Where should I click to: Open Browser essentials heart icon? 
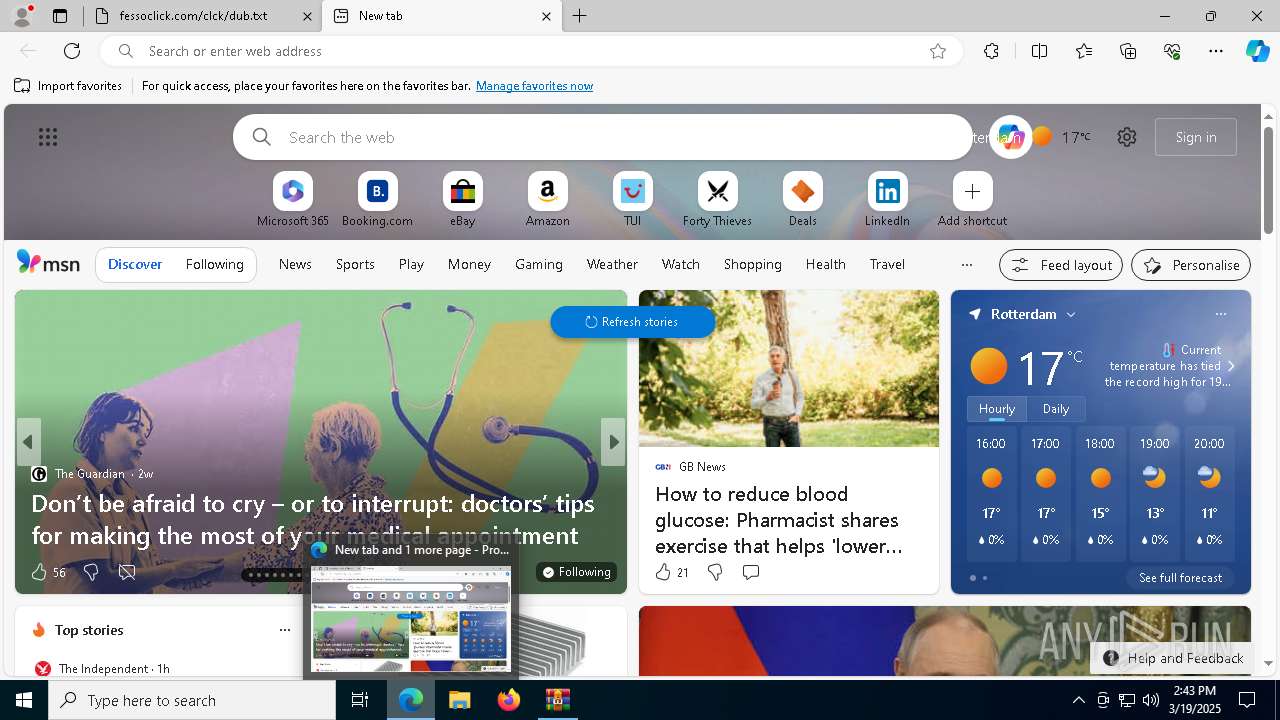[x=1172, y=51]
